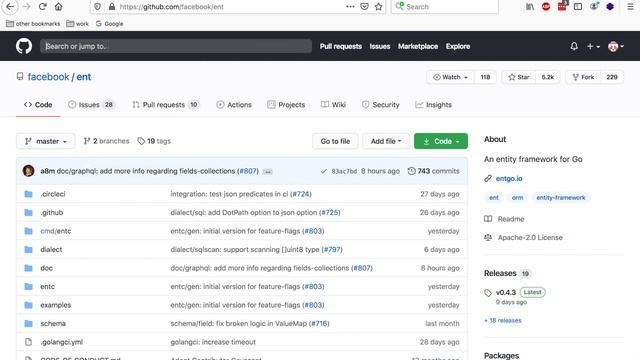Toggle the sidebar view icon in toolbar
The image size is (640, 360).
(x=578, y=7)
